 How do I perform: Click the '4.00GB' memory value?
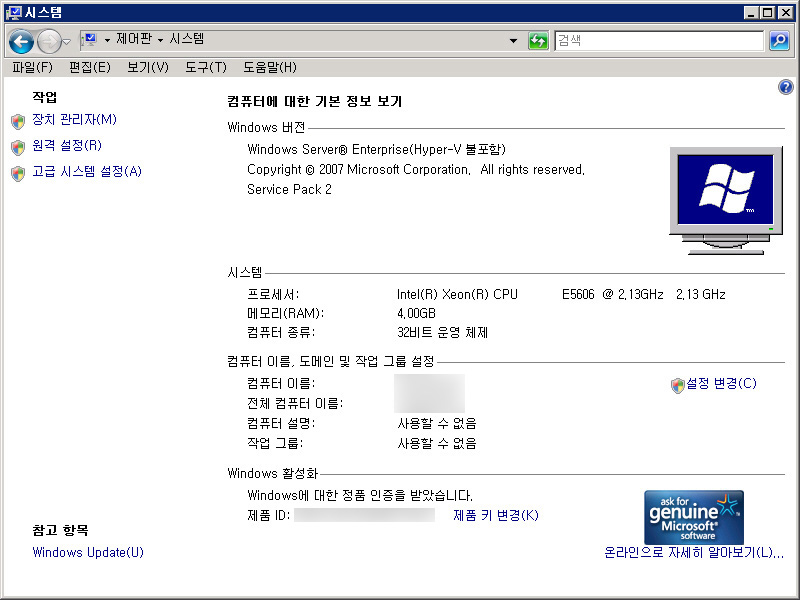(416, 313)
